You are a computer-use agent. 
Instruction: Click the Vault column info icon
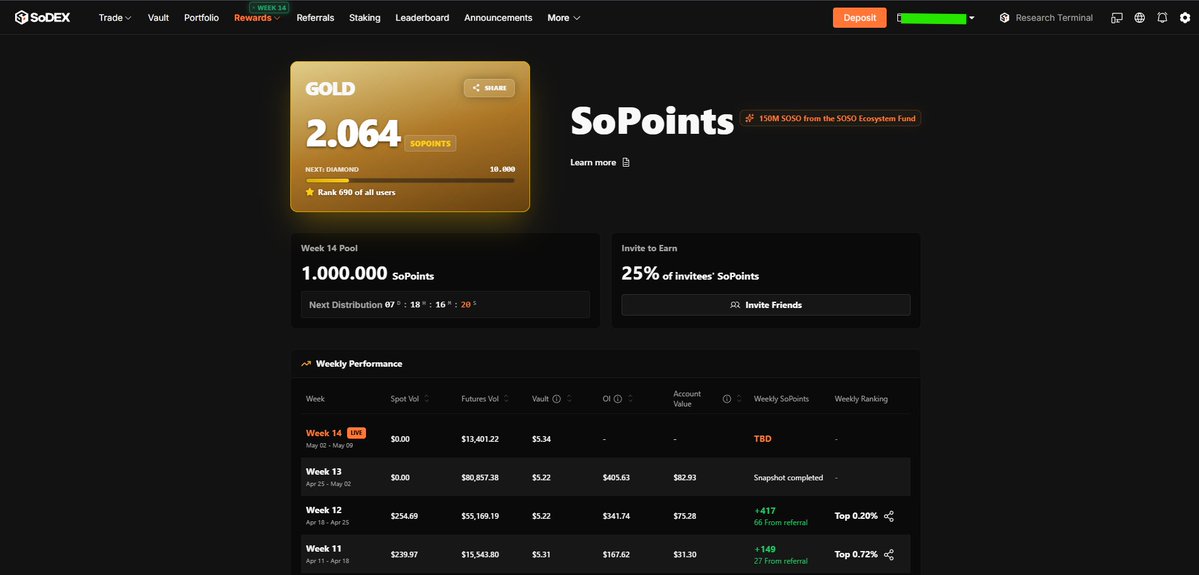point(557,399)
